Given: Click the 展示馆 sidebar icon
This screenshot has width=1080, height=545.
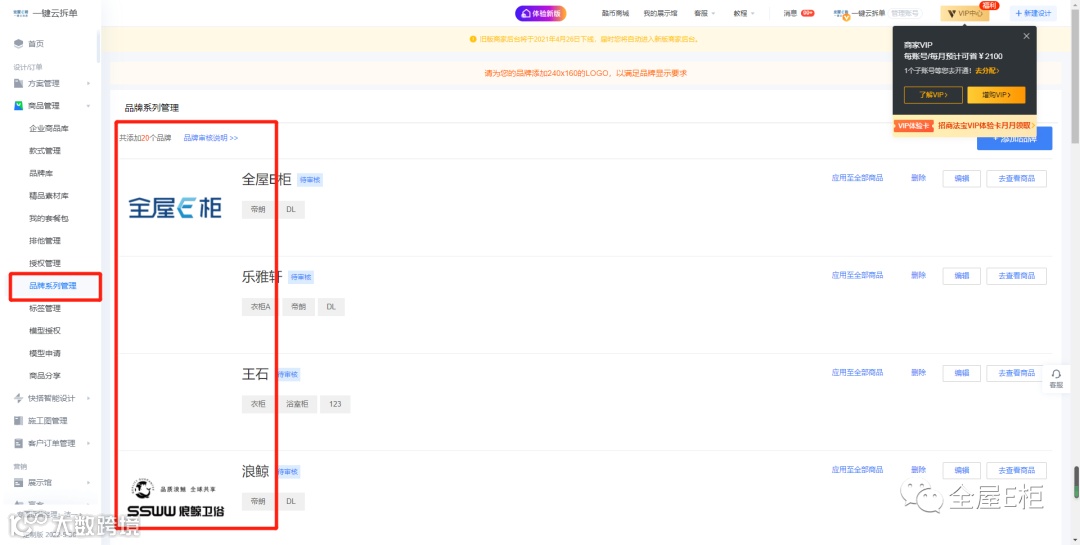Looking at the screenshot, I should coord(19,483).
